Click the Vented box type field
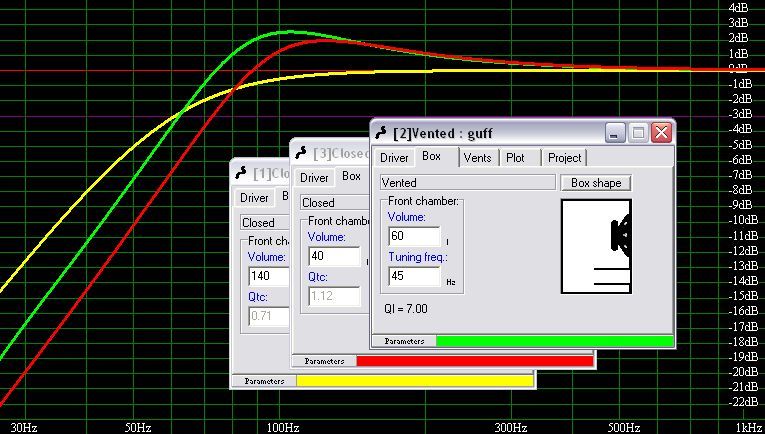This screenshot has width=765, height=434. click(467, 183)
